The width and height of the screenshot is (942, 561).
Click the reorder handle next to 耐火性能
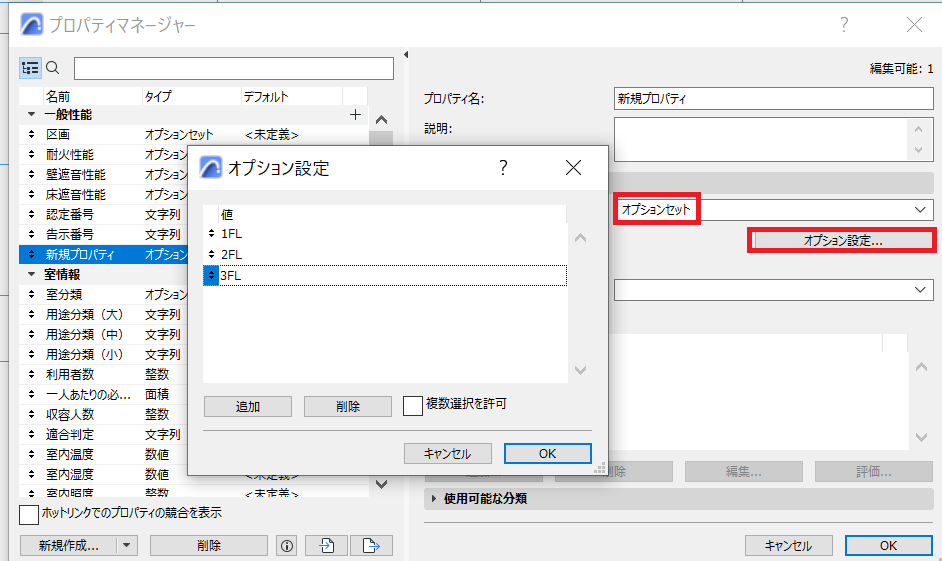click(31, 154)
